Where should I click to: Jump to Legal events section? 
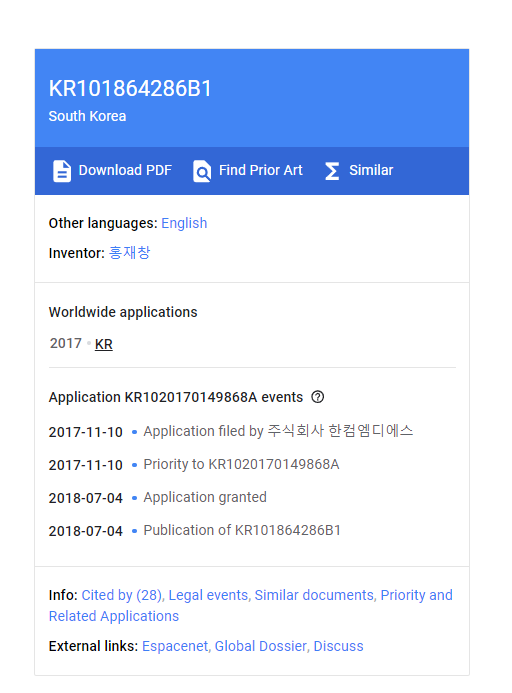point(208,595)
